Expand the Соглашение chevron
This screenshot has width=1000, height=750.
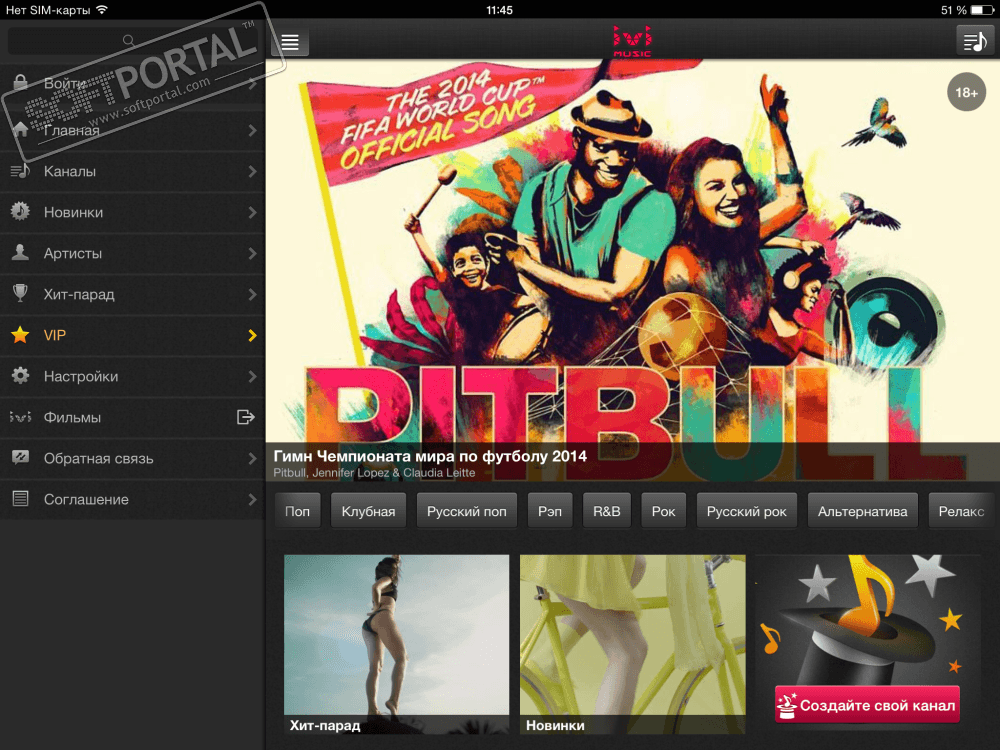(253, 499)
